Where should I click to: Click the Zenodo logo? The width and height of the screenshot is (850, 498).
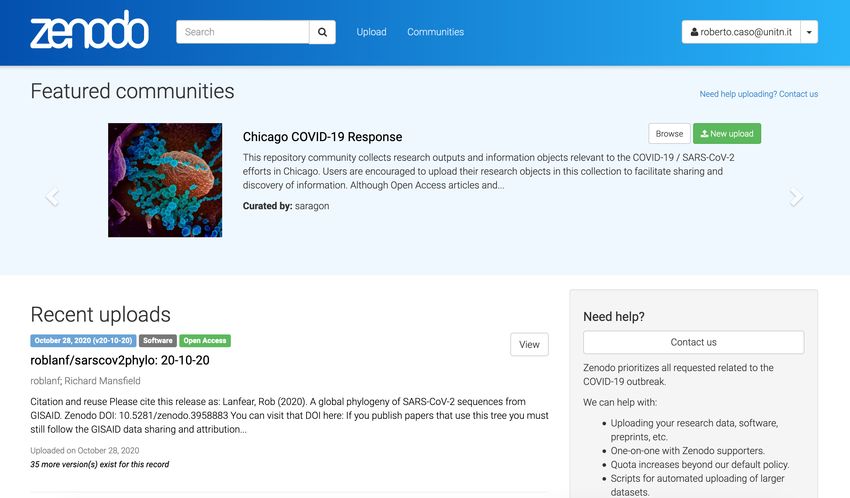point(89,32)
